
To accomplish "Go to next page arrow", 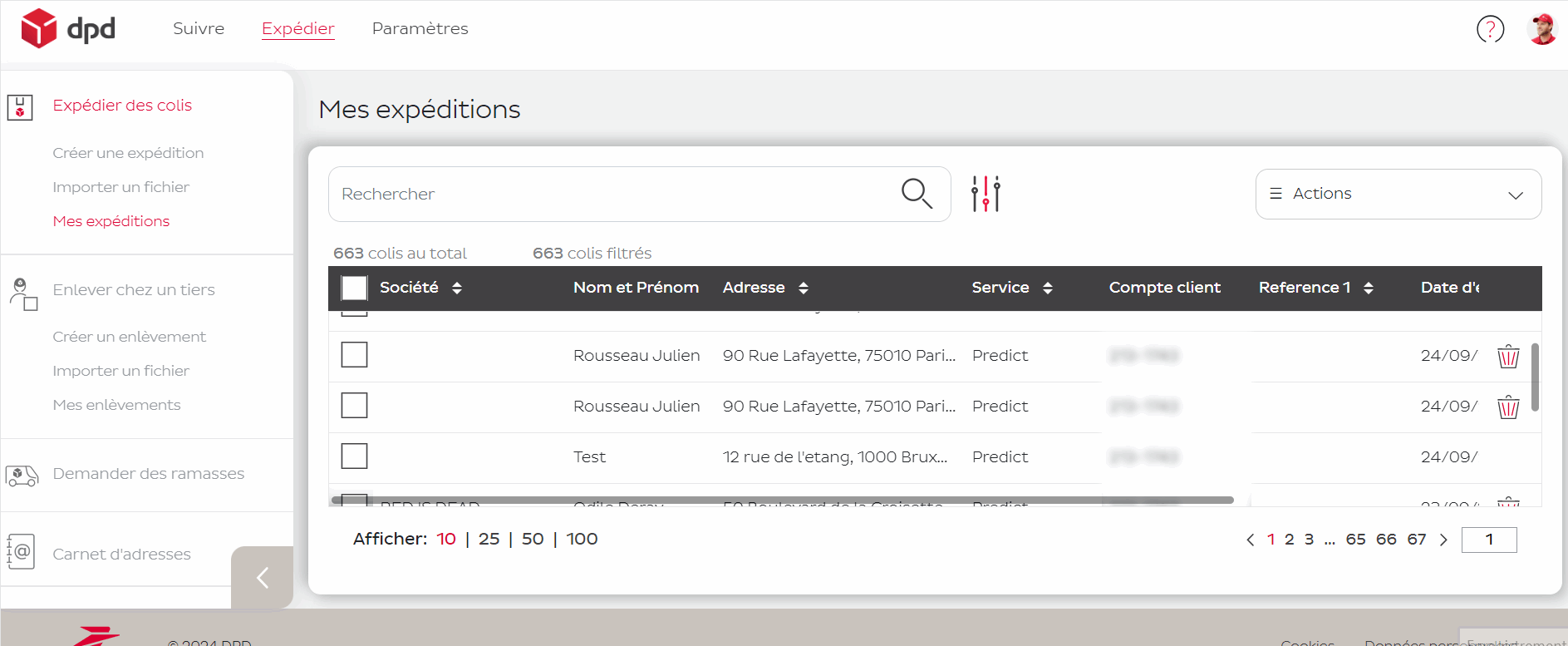I will pos(1443,540).
